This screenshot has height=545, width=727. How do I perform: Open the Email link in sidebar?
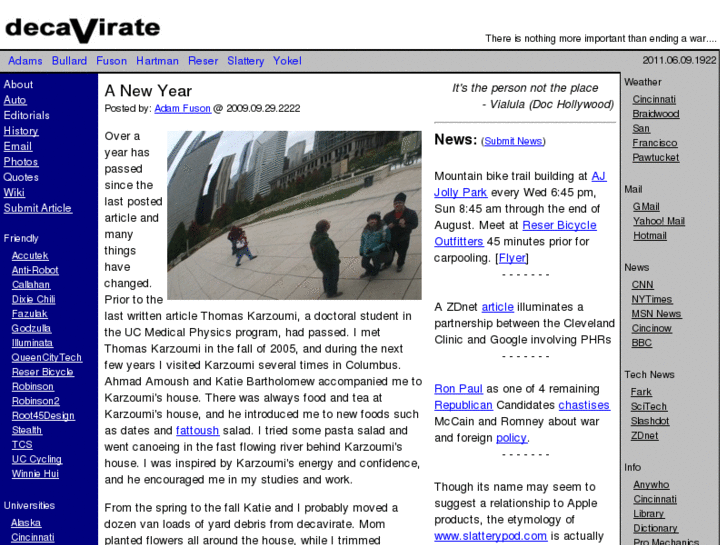[x=18, y=146]
